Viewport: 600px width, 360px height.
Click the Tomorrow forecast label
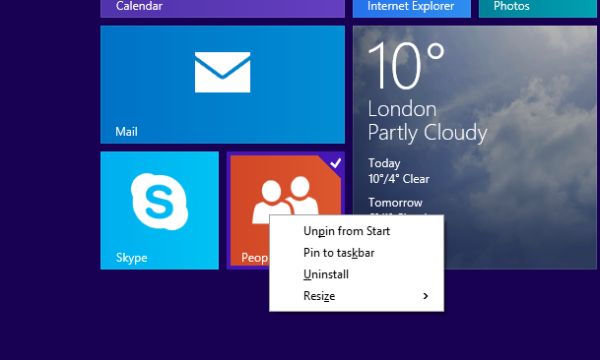click(395, 202)
